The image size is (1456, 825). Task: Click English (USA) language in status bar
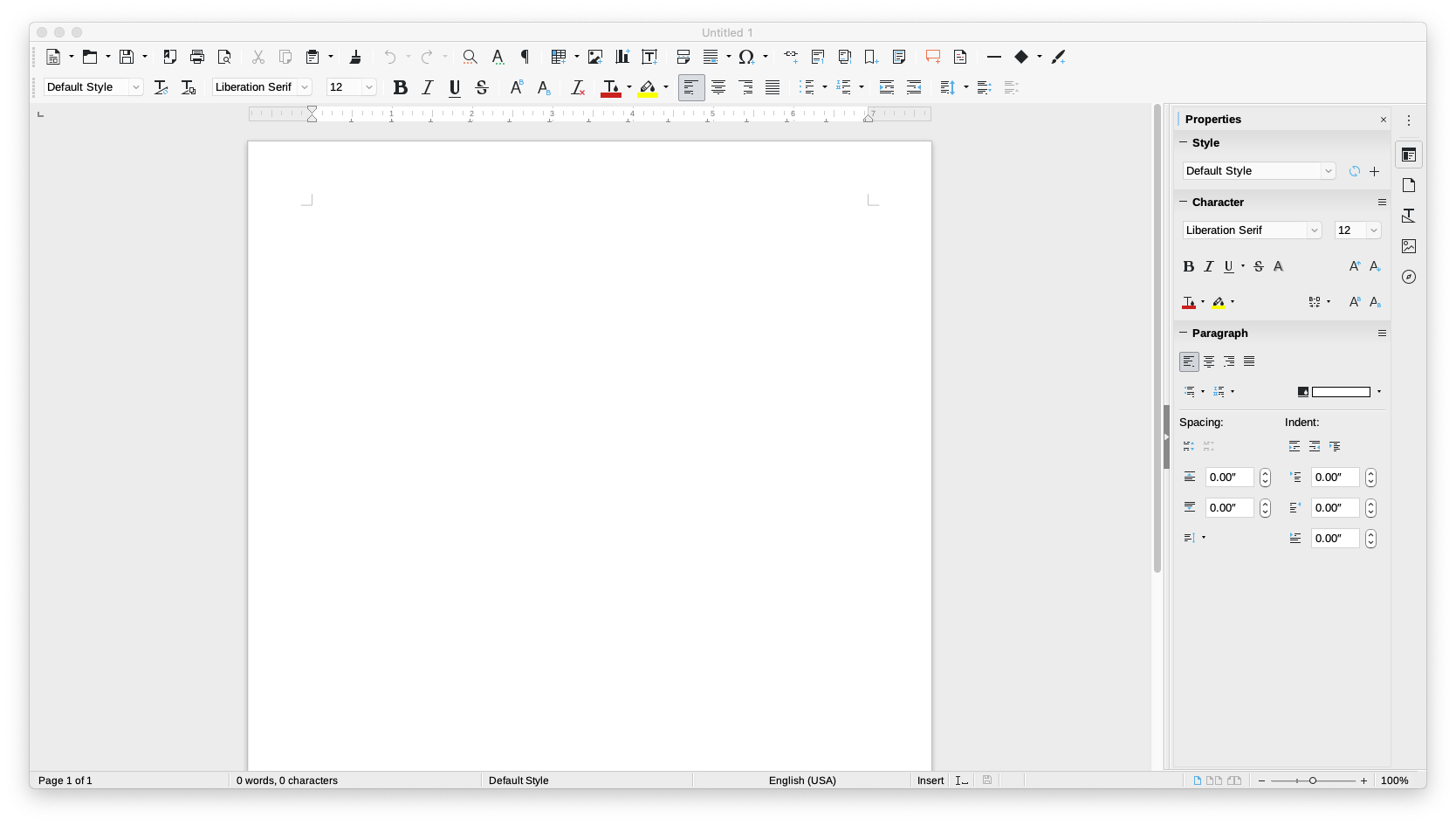click(x=802, y=780)
